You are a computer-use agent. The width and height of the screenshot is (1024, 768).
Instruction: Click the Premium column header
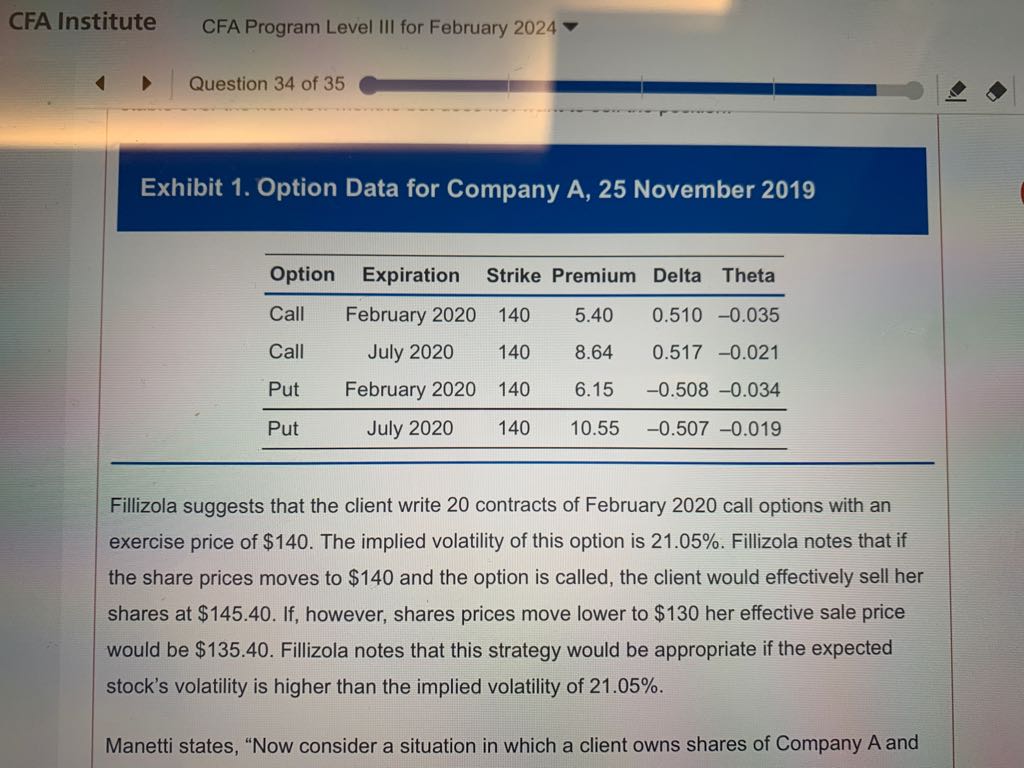pos(593,275)
